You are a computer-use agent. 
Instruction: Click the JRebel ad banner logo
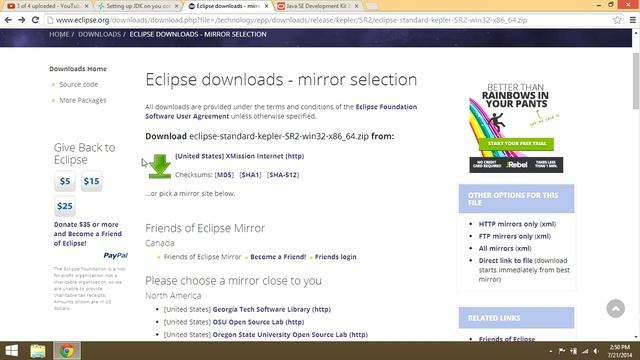517,165
